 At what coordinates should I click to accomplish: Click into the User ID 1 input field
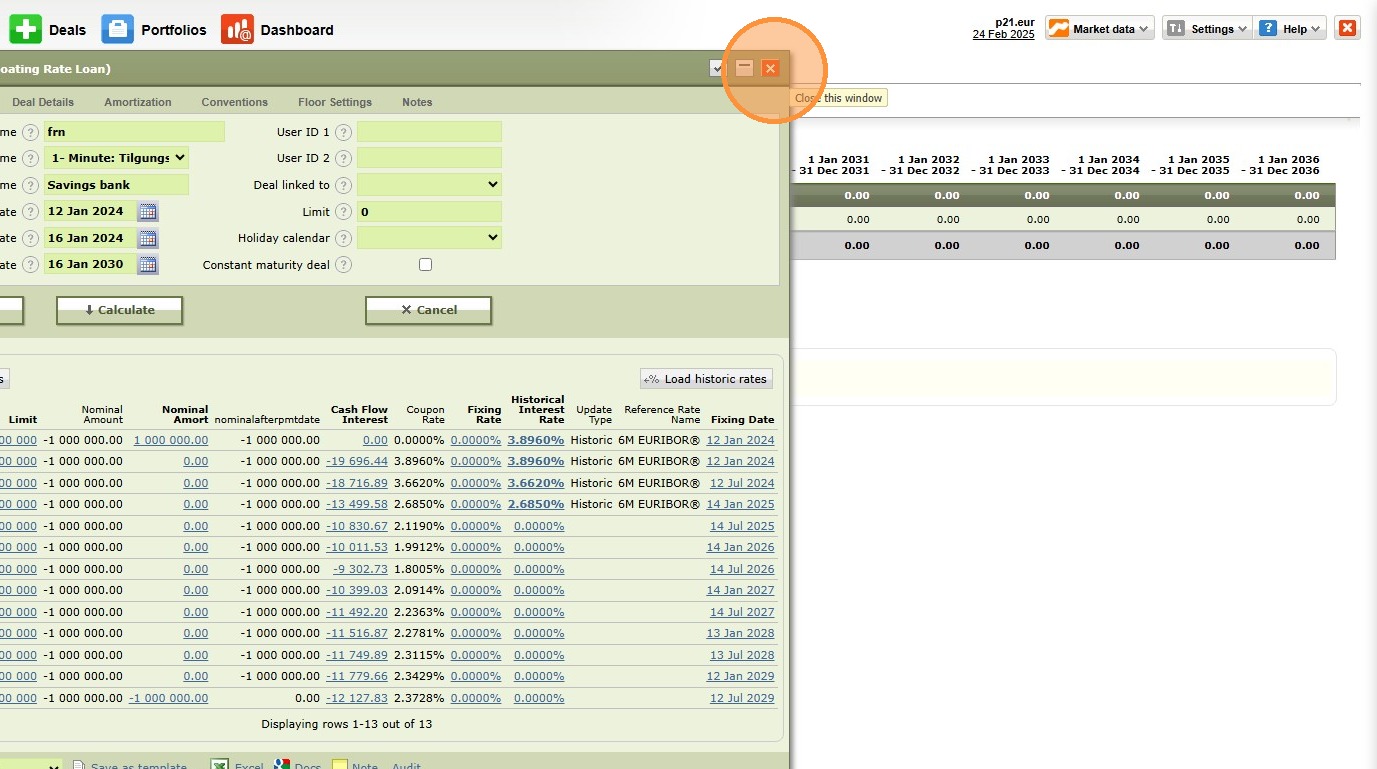(x=429, y=132)
